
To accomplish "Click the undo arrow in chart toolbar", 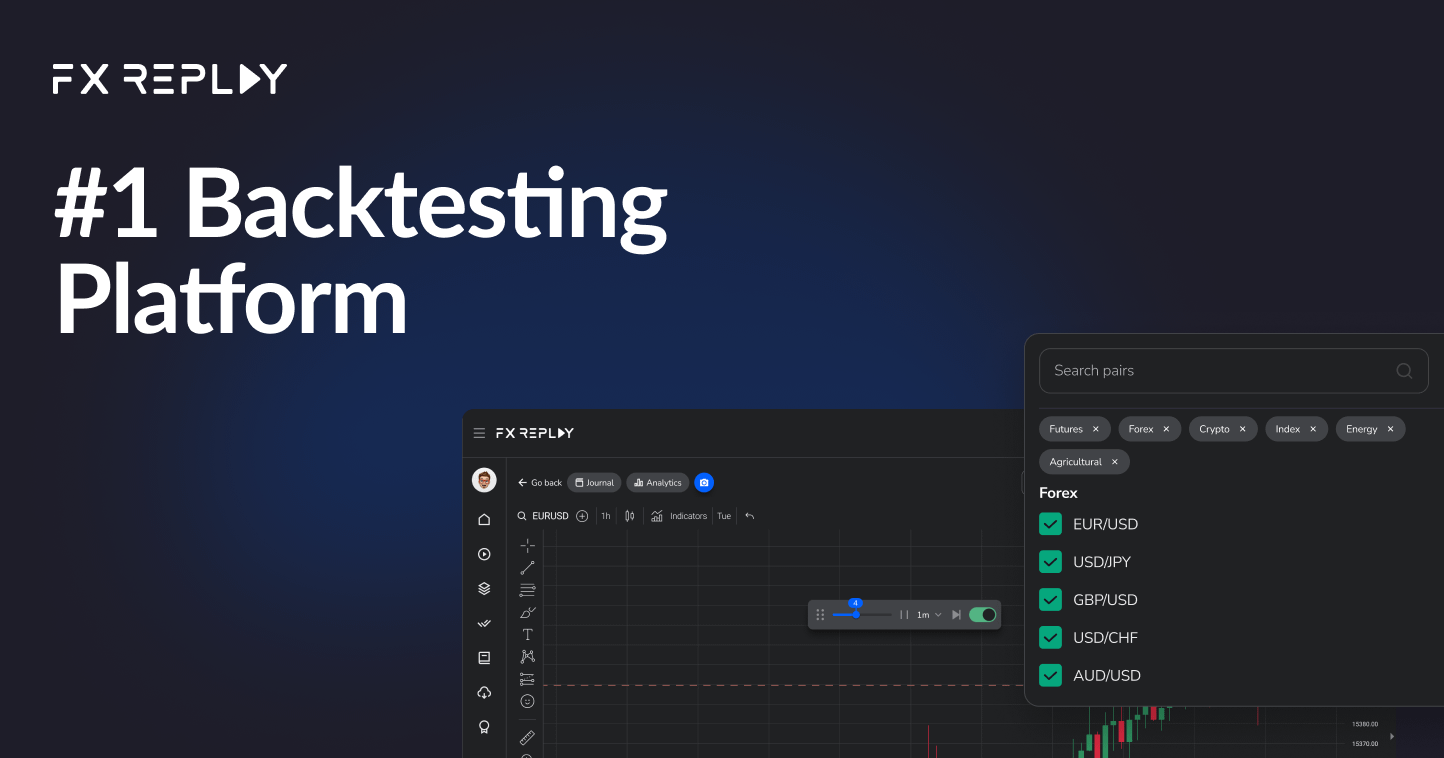I will tap(750, 516).
